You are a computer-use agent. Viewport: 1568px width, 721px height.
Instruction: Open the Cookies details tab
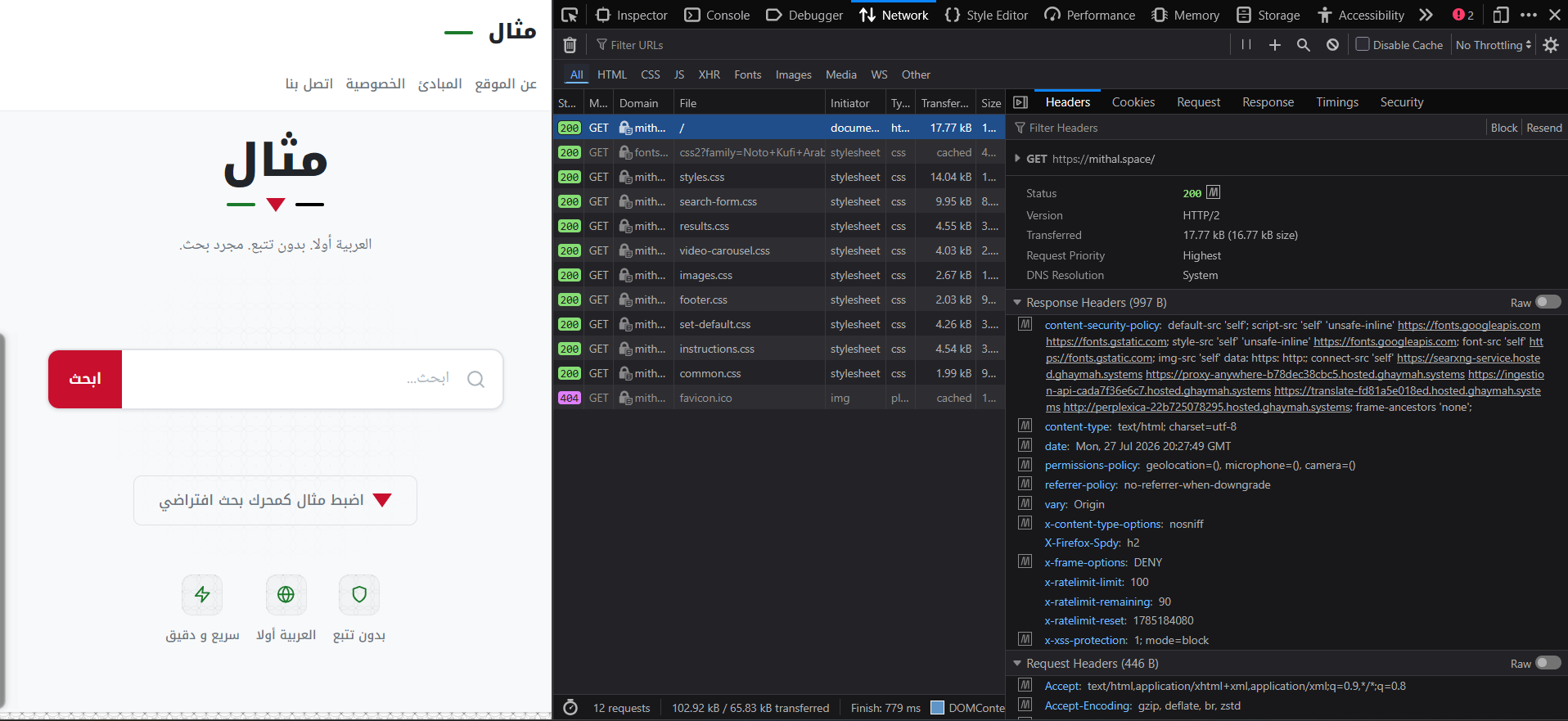(x=1133, y=102)
